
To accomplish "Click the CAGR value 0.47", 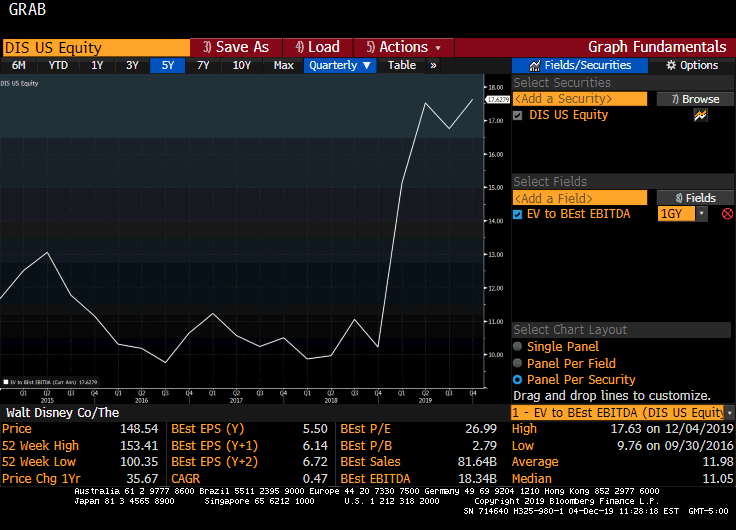I will (315, 479).
